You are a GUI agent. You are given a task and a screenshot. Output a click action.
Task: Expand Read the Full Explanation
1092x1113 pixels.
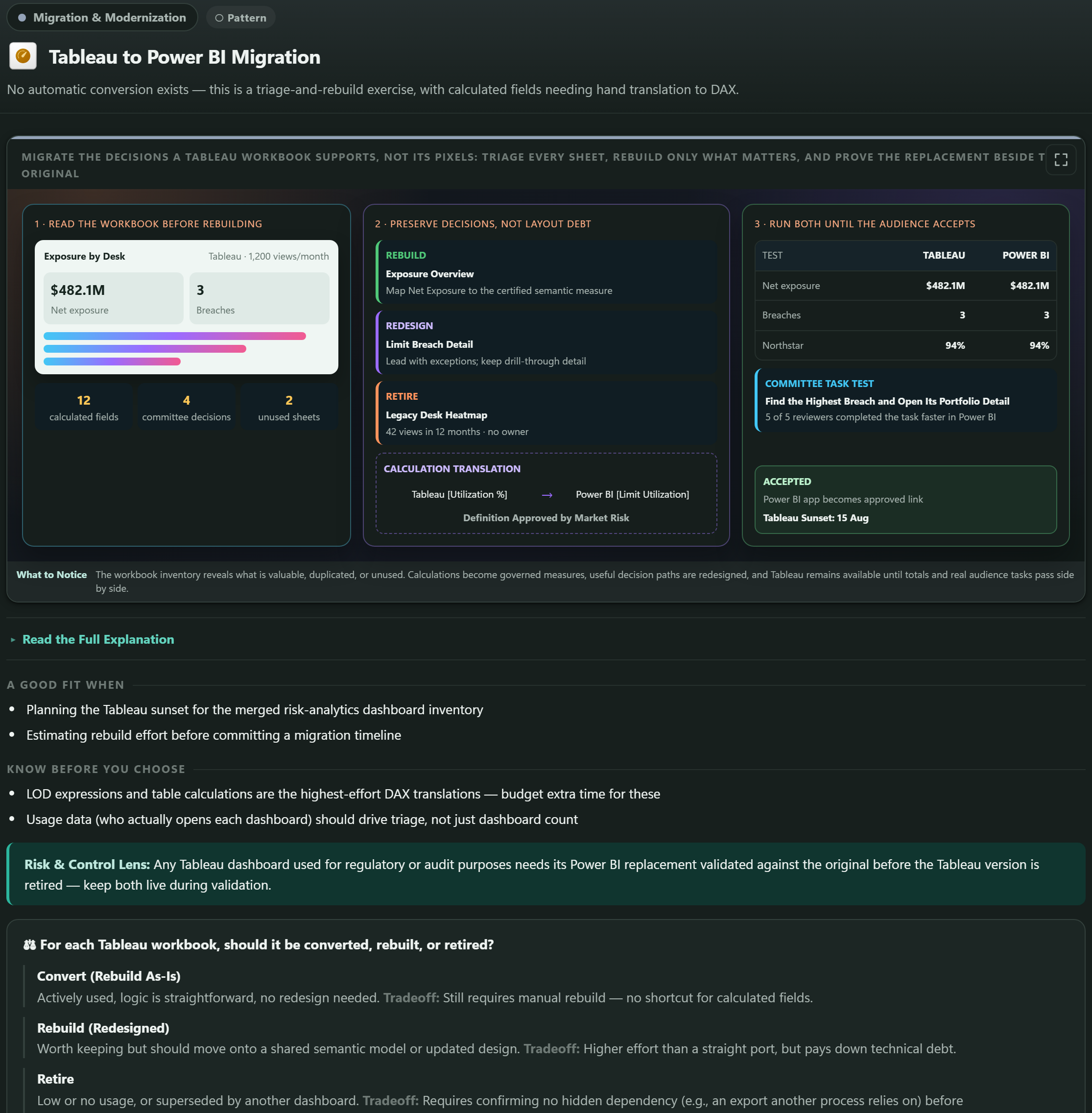pyautogui.click(x=98, y=639)
